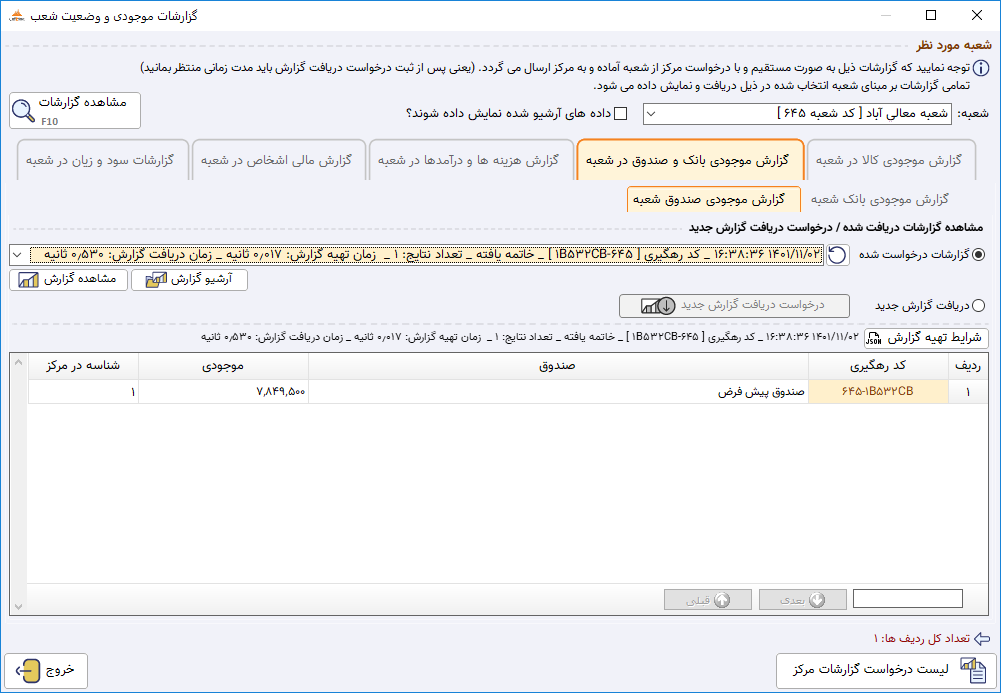The height and width of the screenshot is (693, 1001).
Task: Open the گزارش موجودی بانک شعبه sub-tab
Action: (880, 200)
